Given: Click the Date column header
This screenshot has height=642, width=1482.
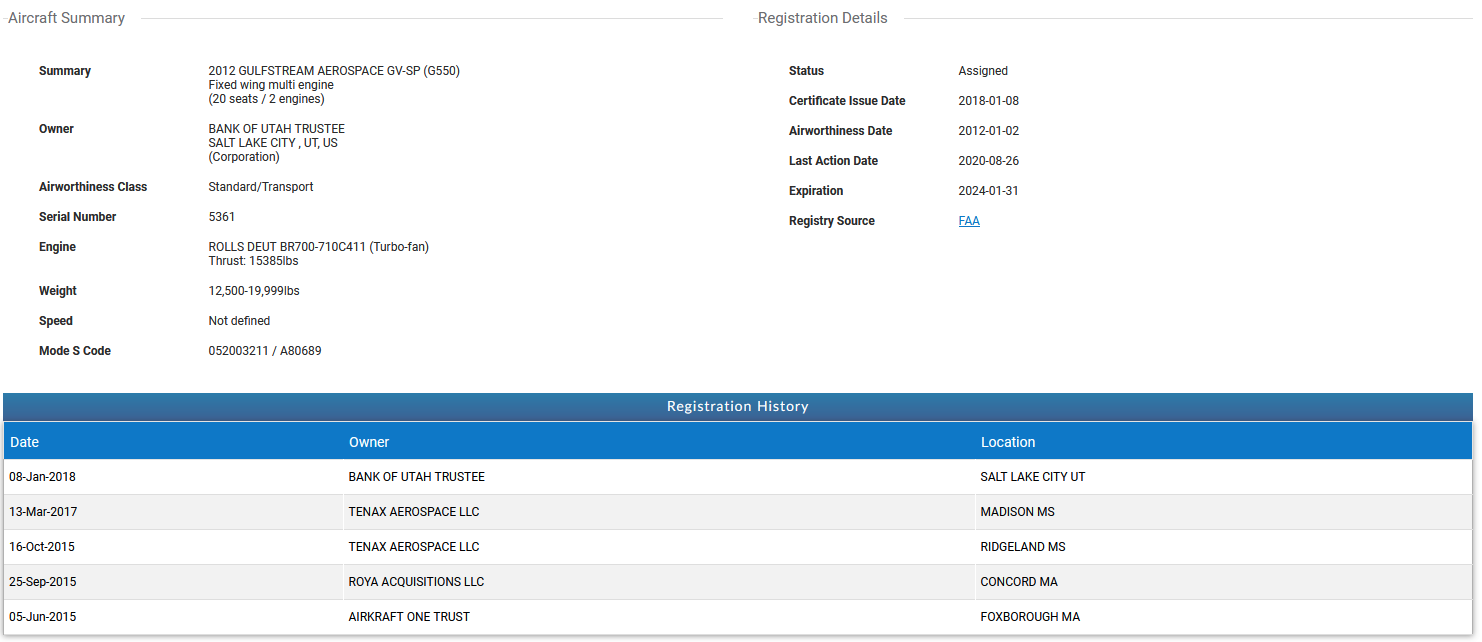Looking at the screenshot, I should point(25,442).
